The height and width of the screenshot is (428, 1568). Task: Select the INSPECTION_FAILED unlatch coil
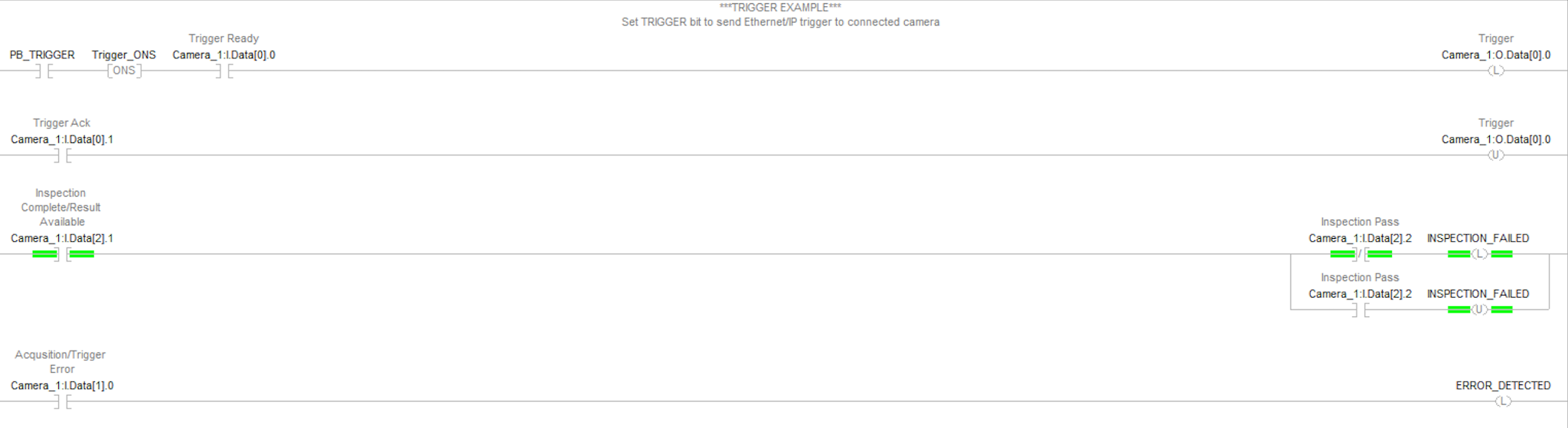pyautogui.click(x=1479, y=309)
